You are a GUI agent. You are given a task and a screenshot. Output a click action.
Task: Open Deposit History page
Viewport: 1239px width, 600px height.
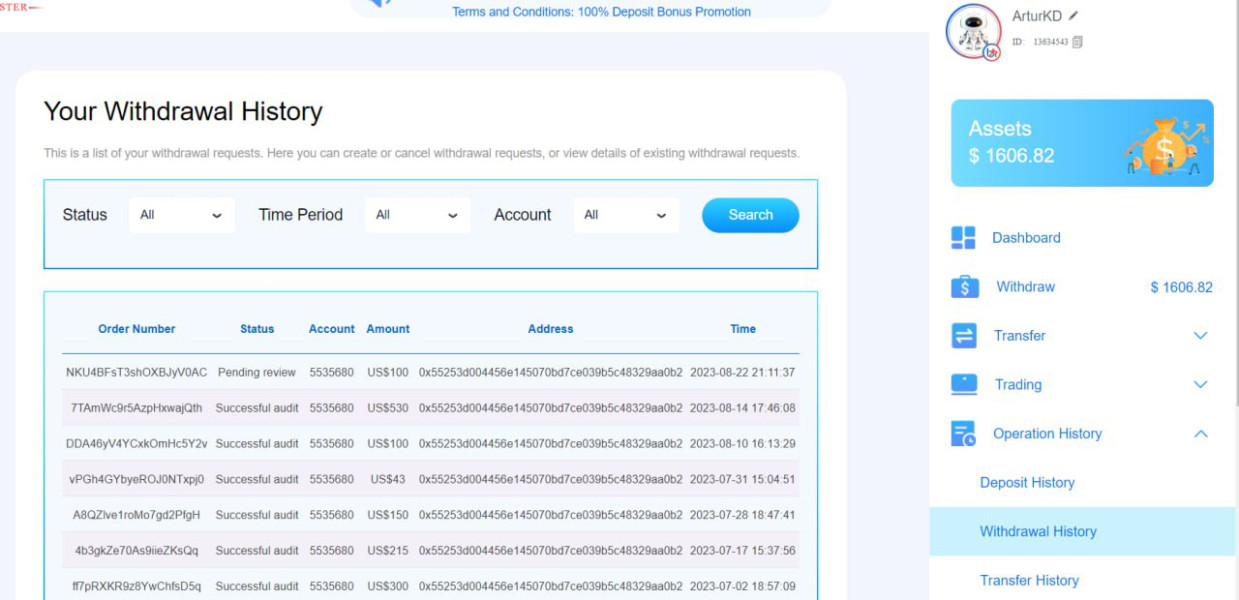[1027, 483]
